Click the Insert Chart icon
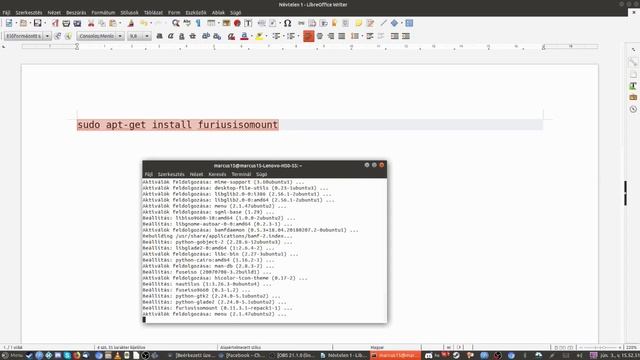The image size is (640, 360). coord(237,23)
